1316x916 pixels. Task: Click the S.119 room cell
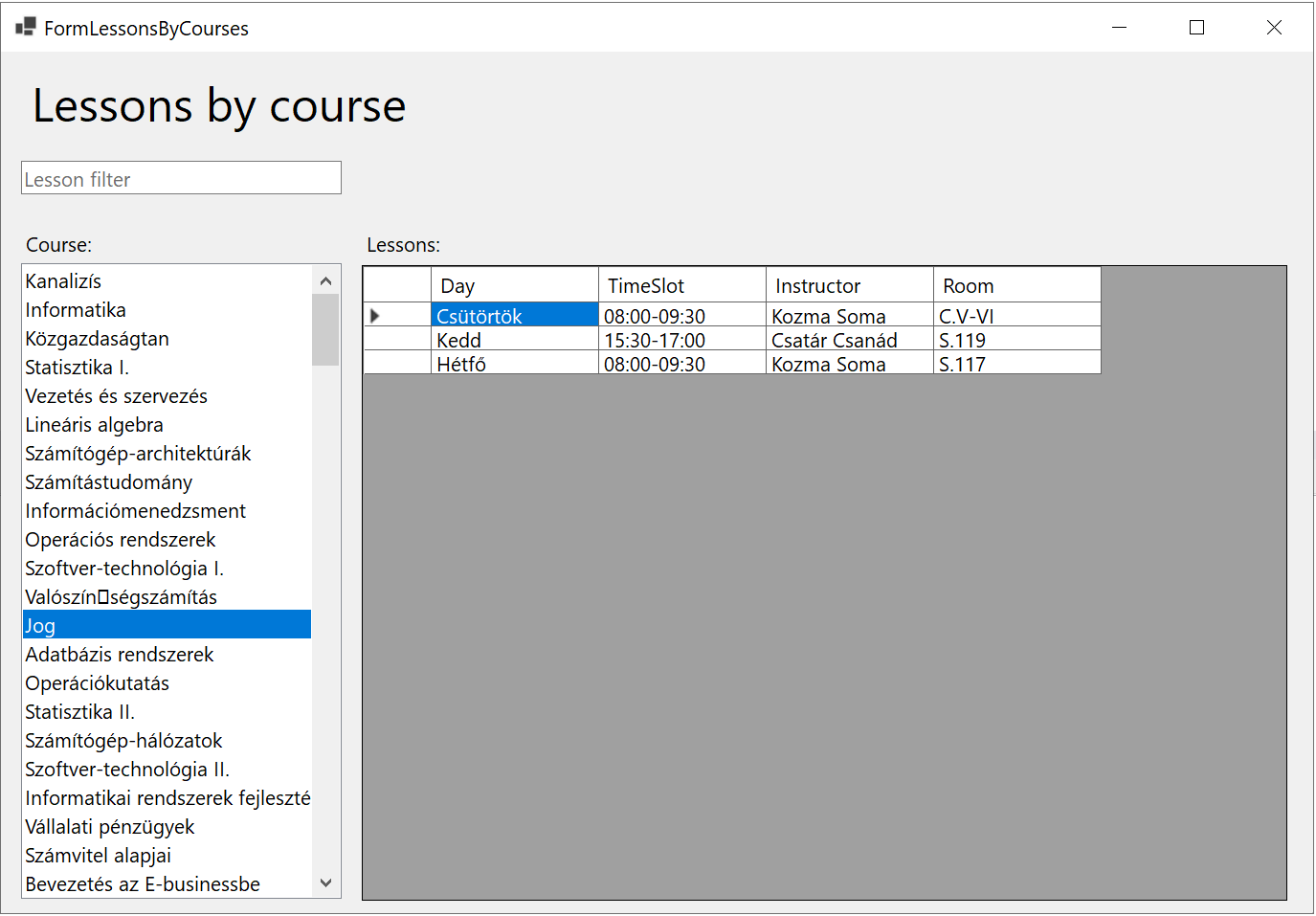(x=1017, y=339)
